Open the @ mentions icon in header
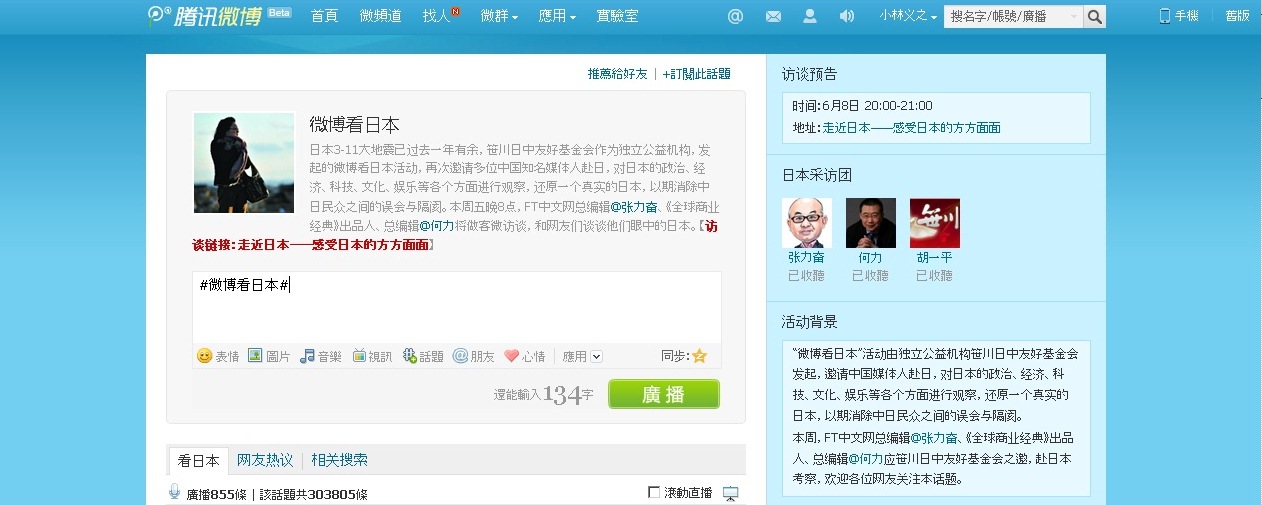 [736, 16]
